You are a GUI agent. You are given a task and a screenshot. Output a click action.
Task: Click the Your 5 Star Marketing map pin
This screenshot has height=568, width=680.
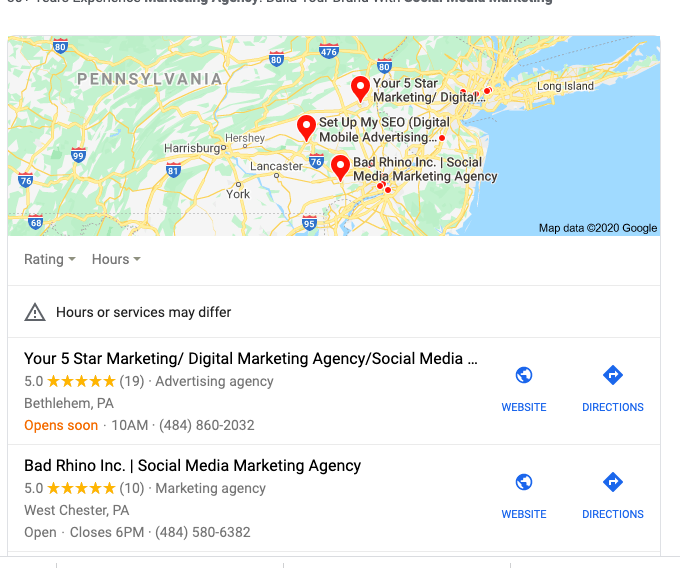(360, 89)
